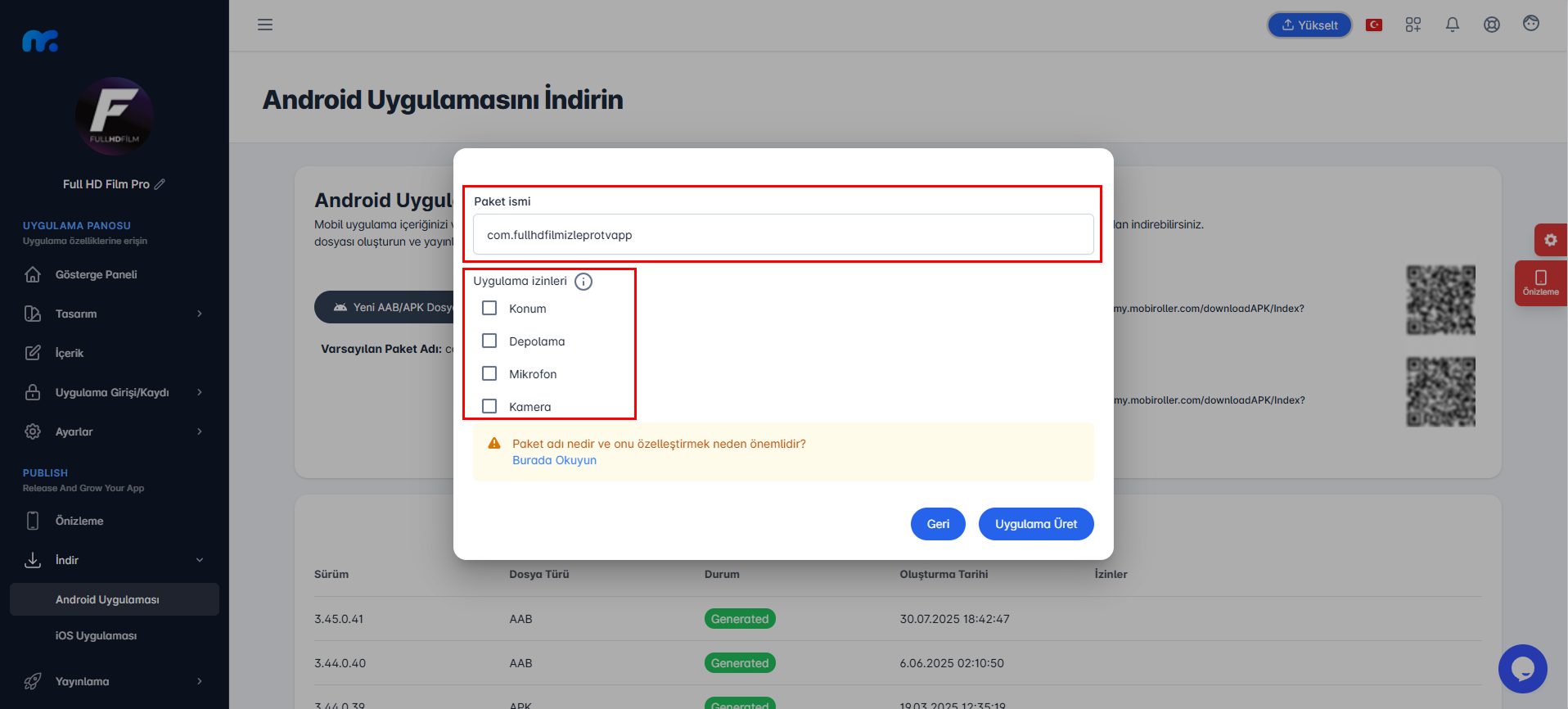Screen dimensions: 1568x709
Task: Open the apps grid icon in header
Action: pyautogui.click(x=1413, y=25)
